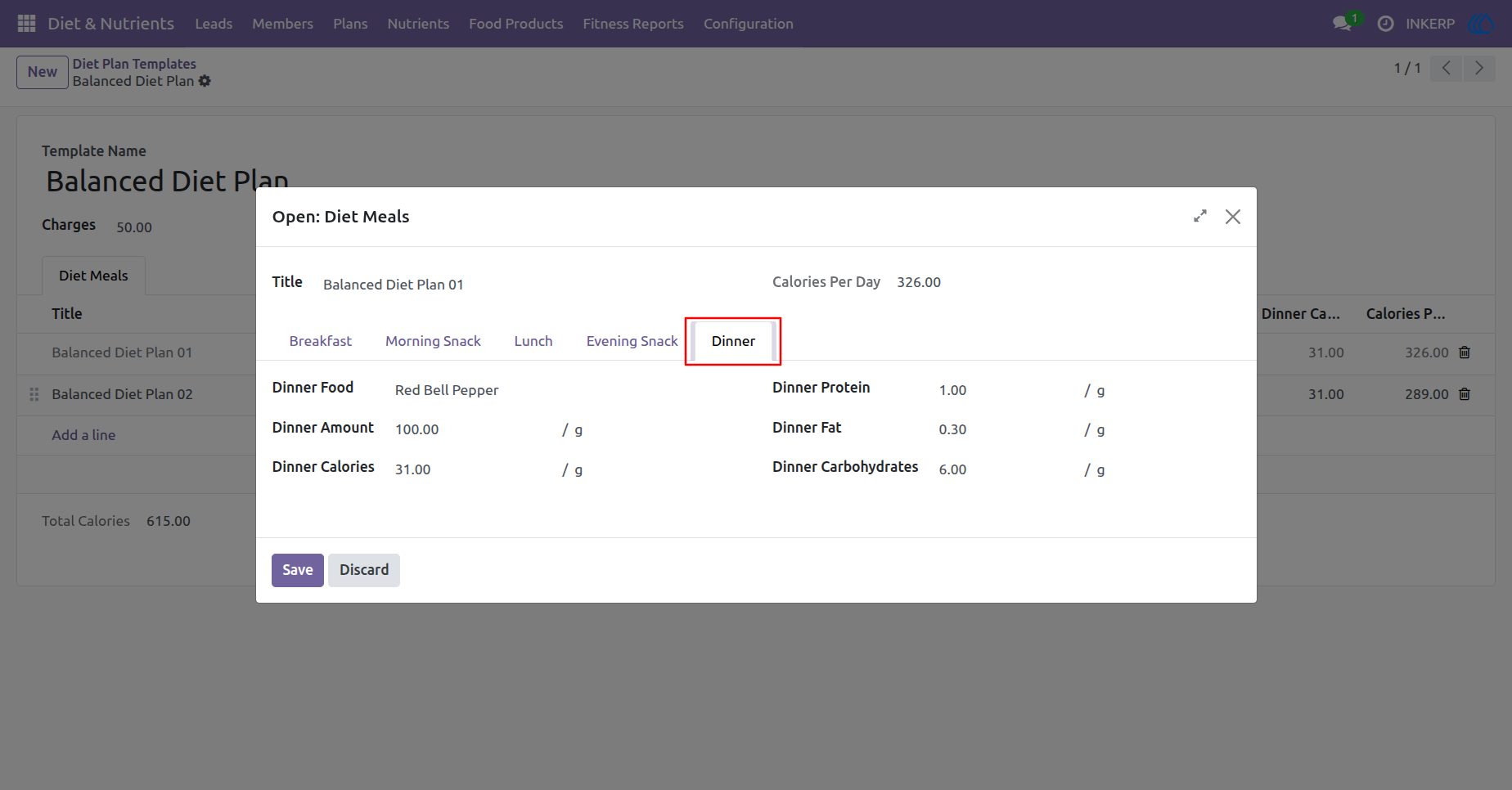Close the Diet Meals dialog
Screen dimensions: 1512x790
[1233, 216]
